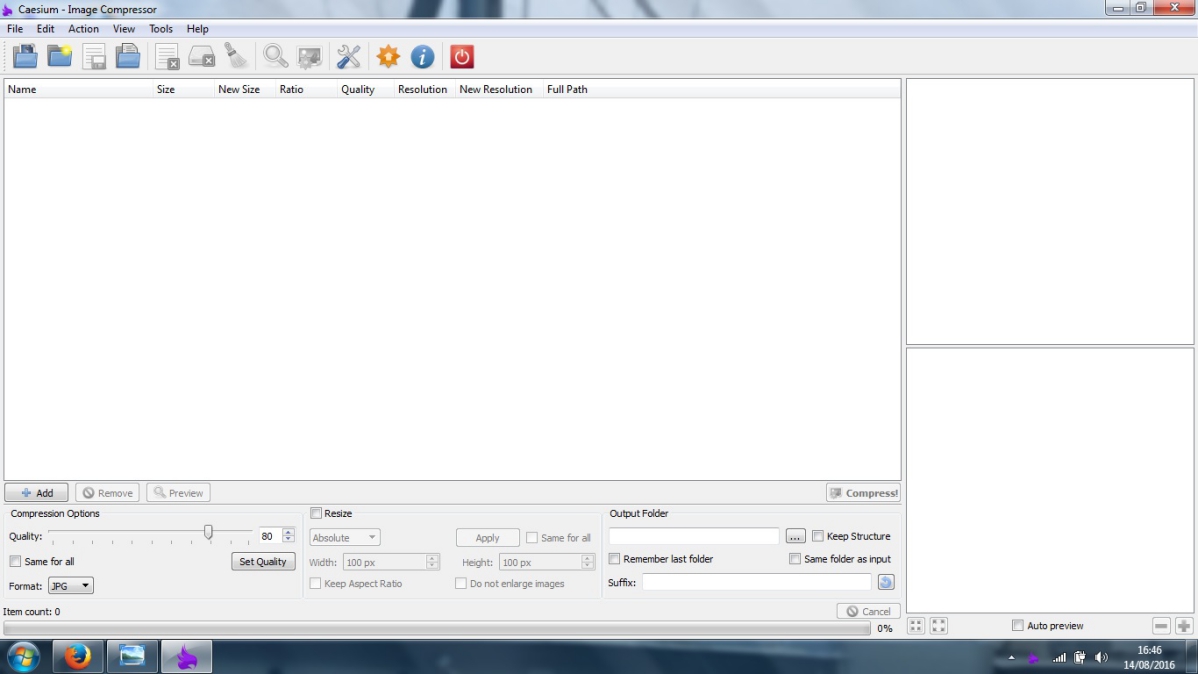This screenshot has height=674, width=1198.
Task: Open the Action menu
Action: 83,28
